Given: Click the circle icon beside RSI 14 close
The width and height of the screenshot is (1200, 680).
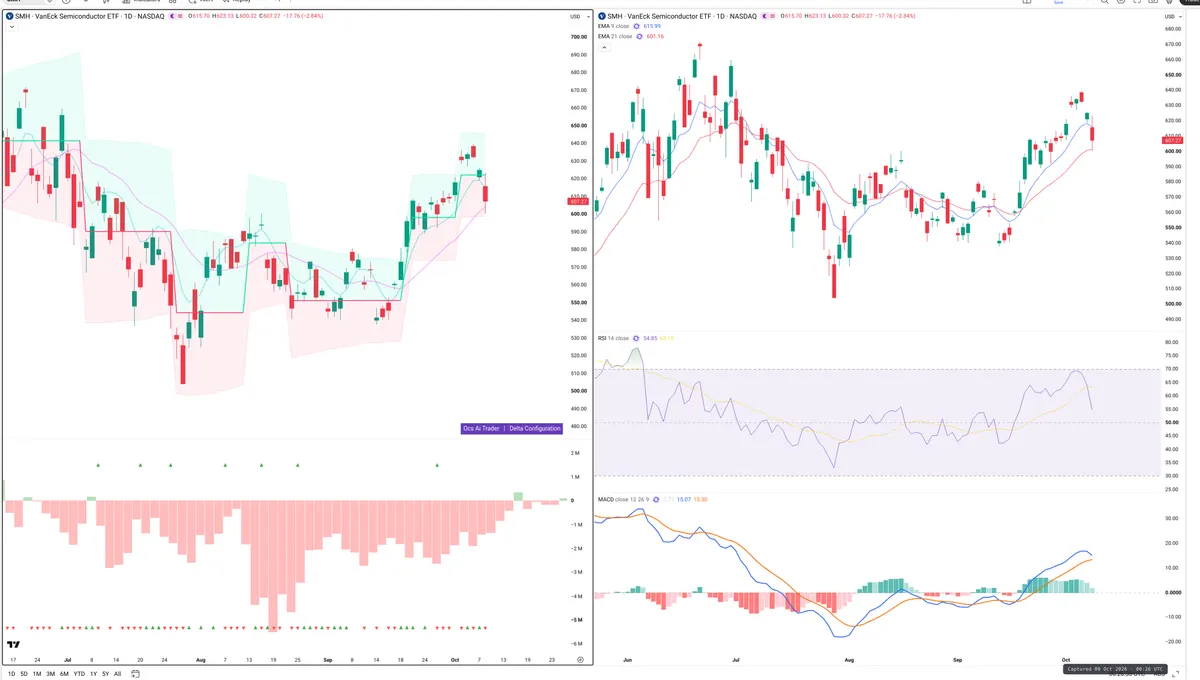Looking at the screenshot, I should (637, 338).
